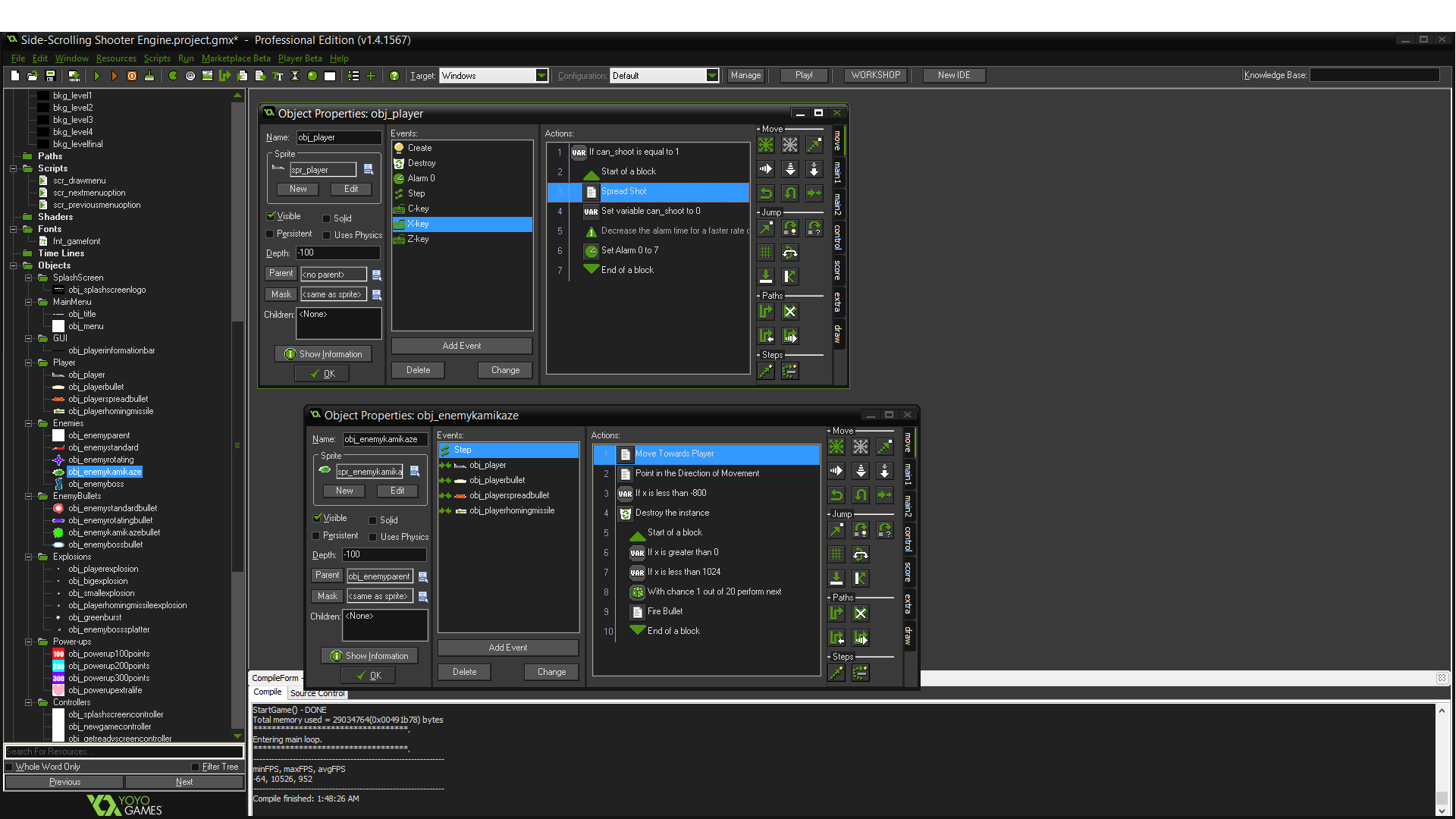Select the Set Path action icon under Paths
The width and height of the screenshot is (1456, 819).
[765, 311]
